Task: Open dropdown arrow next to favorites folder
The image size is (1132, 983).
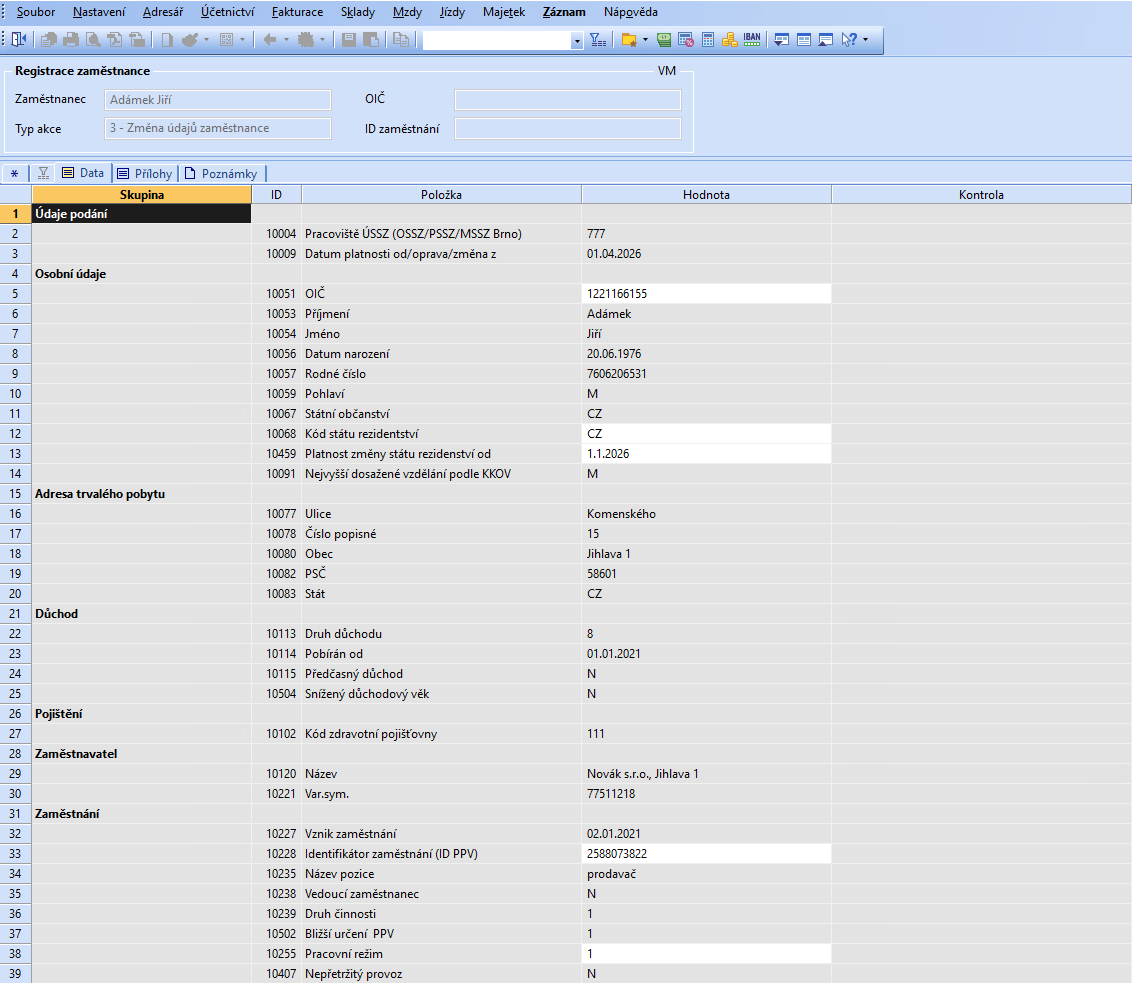Action: click(645, 41)
